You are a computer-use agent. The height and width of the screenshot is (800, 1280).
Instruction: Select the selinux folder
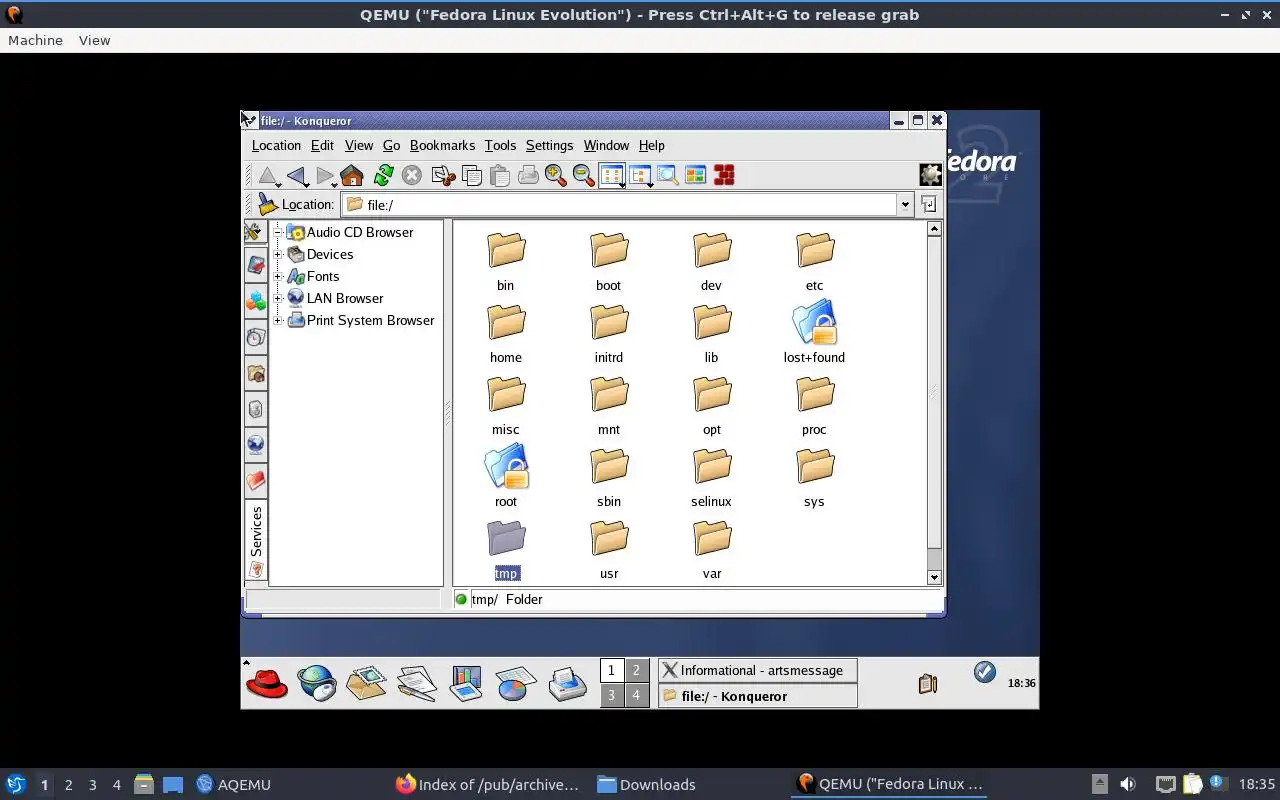[x=711, y=477]
